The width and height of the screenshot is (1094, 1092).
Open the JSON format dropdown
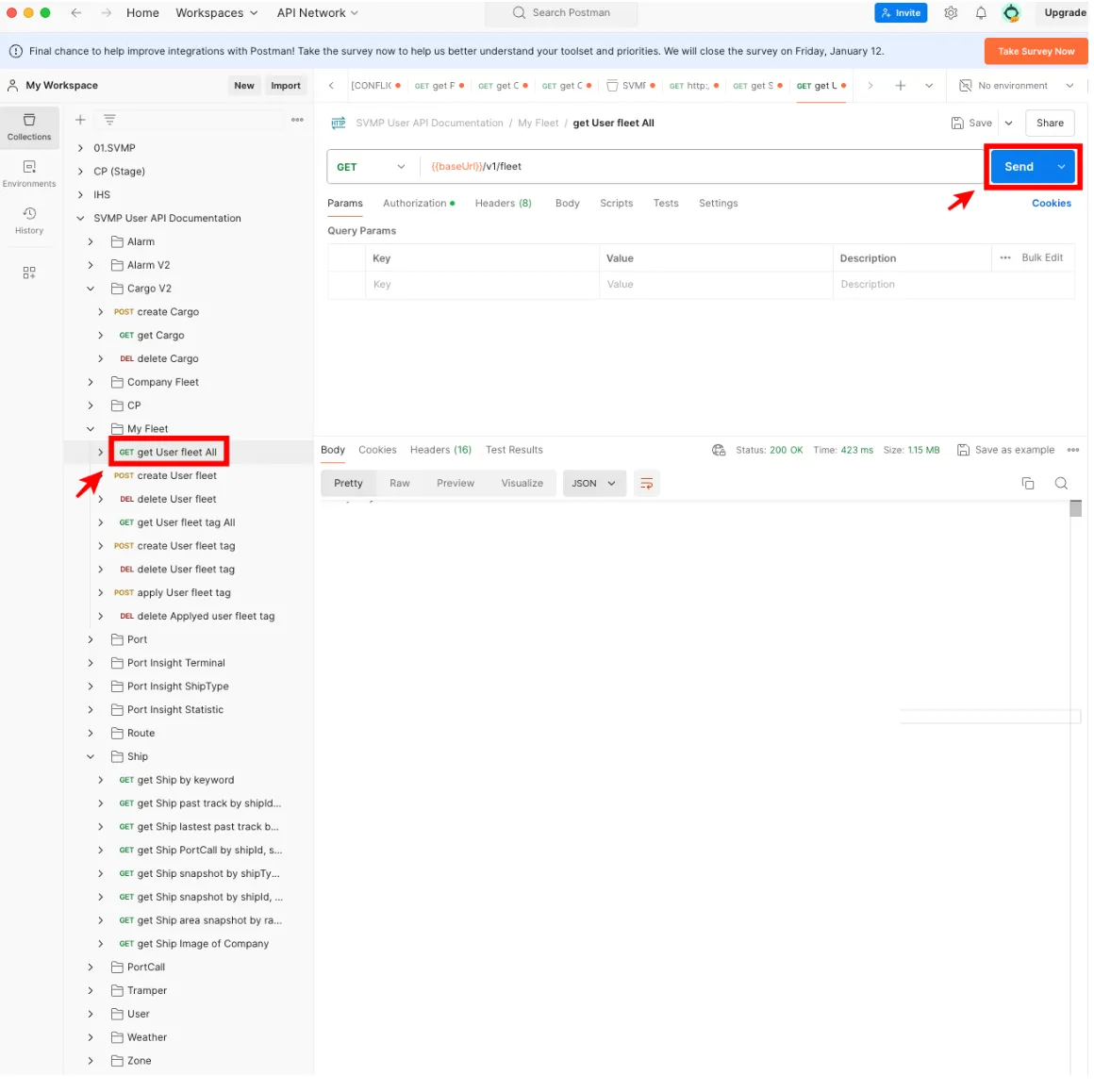click(x=595, y=485)
